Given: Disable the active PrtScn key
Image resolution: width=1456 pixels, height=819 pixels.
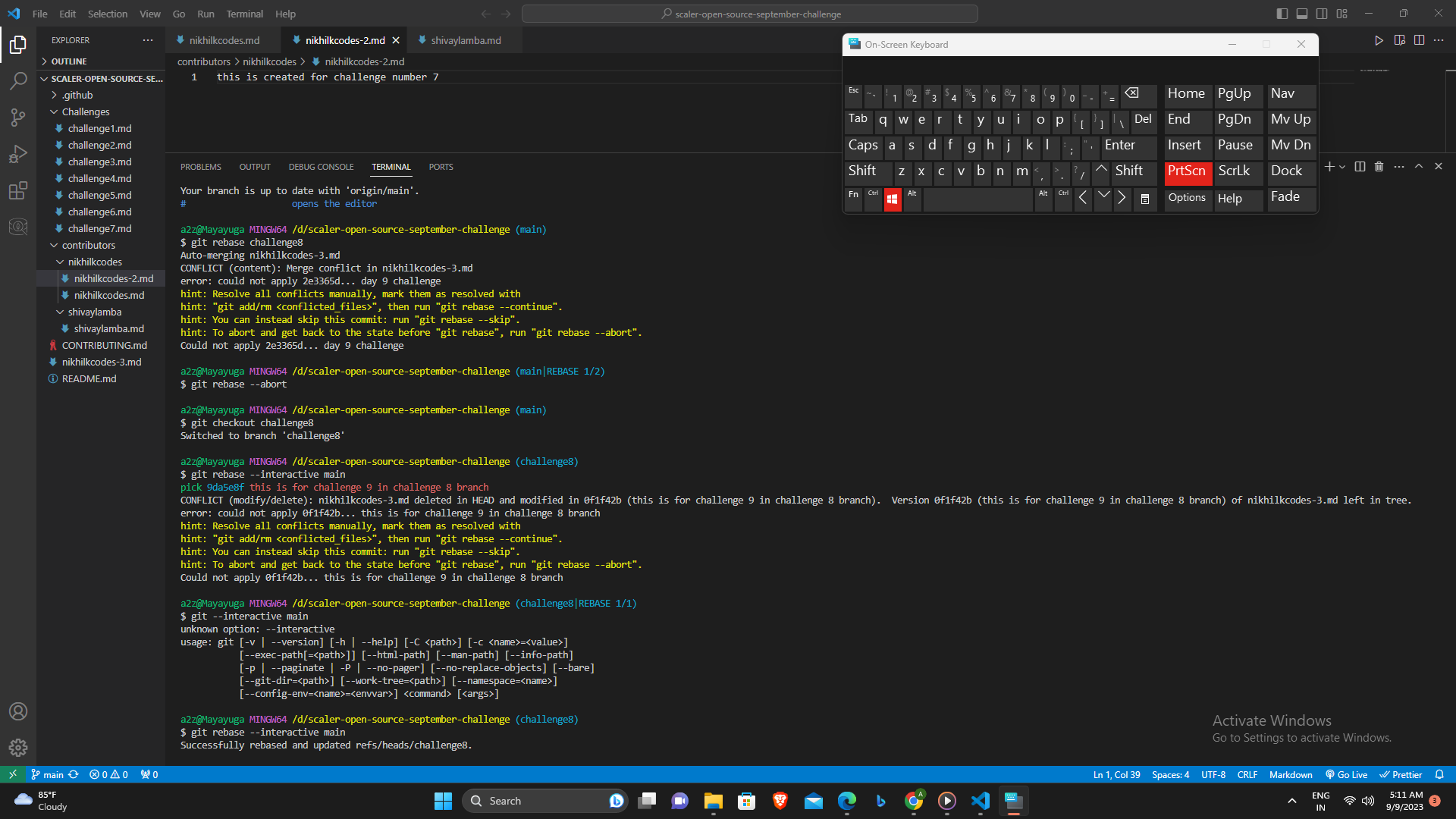Looking at the screenshot, I should tap(1187, 172).
